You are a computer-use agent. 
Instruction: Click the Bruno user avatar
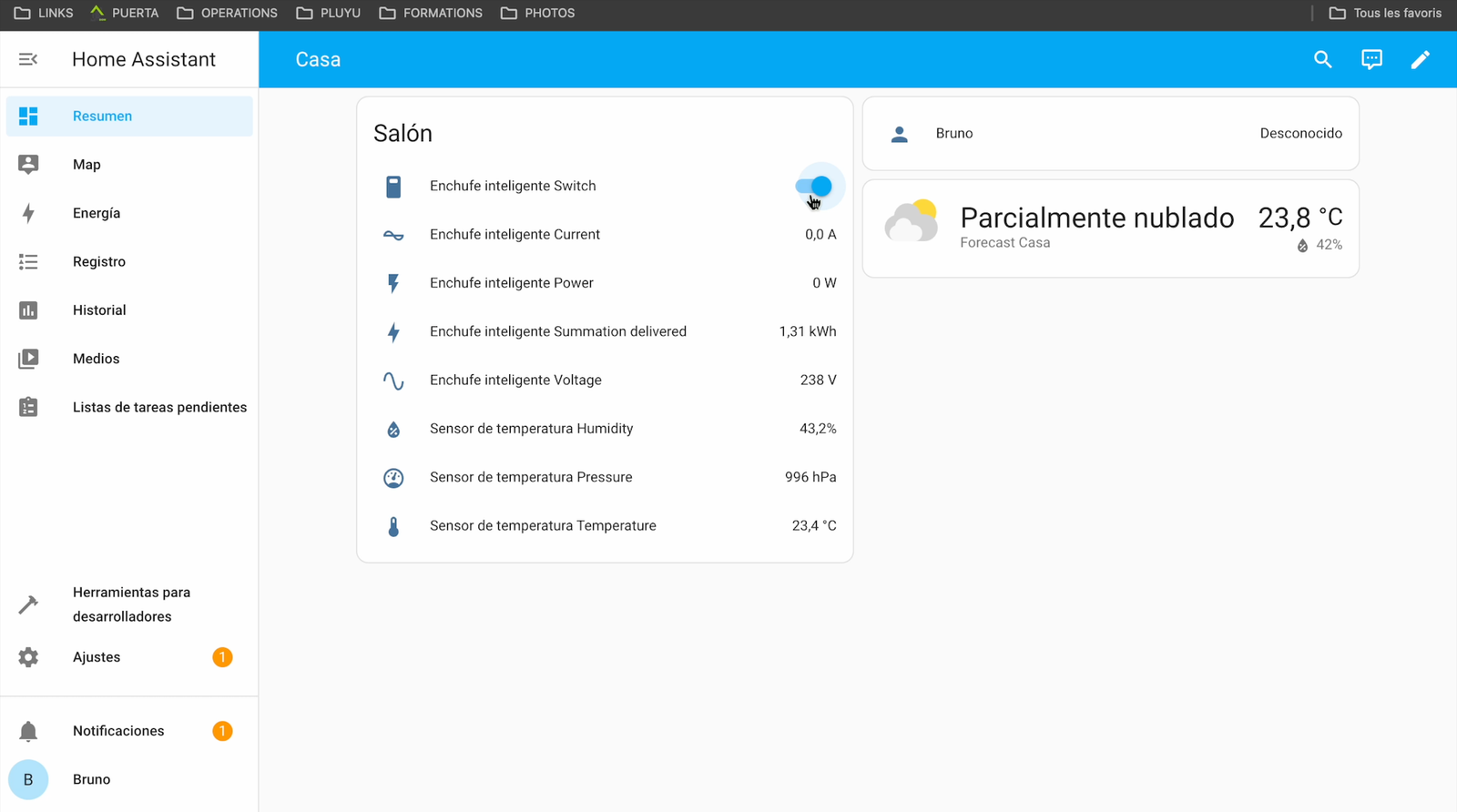click(x=28, y=779)
